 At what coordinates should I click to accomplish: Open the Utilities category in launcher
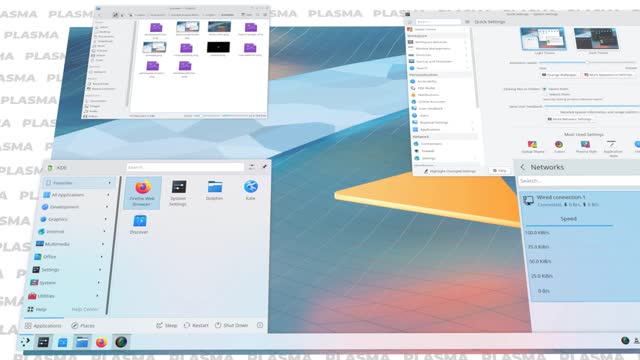(62, 296)
